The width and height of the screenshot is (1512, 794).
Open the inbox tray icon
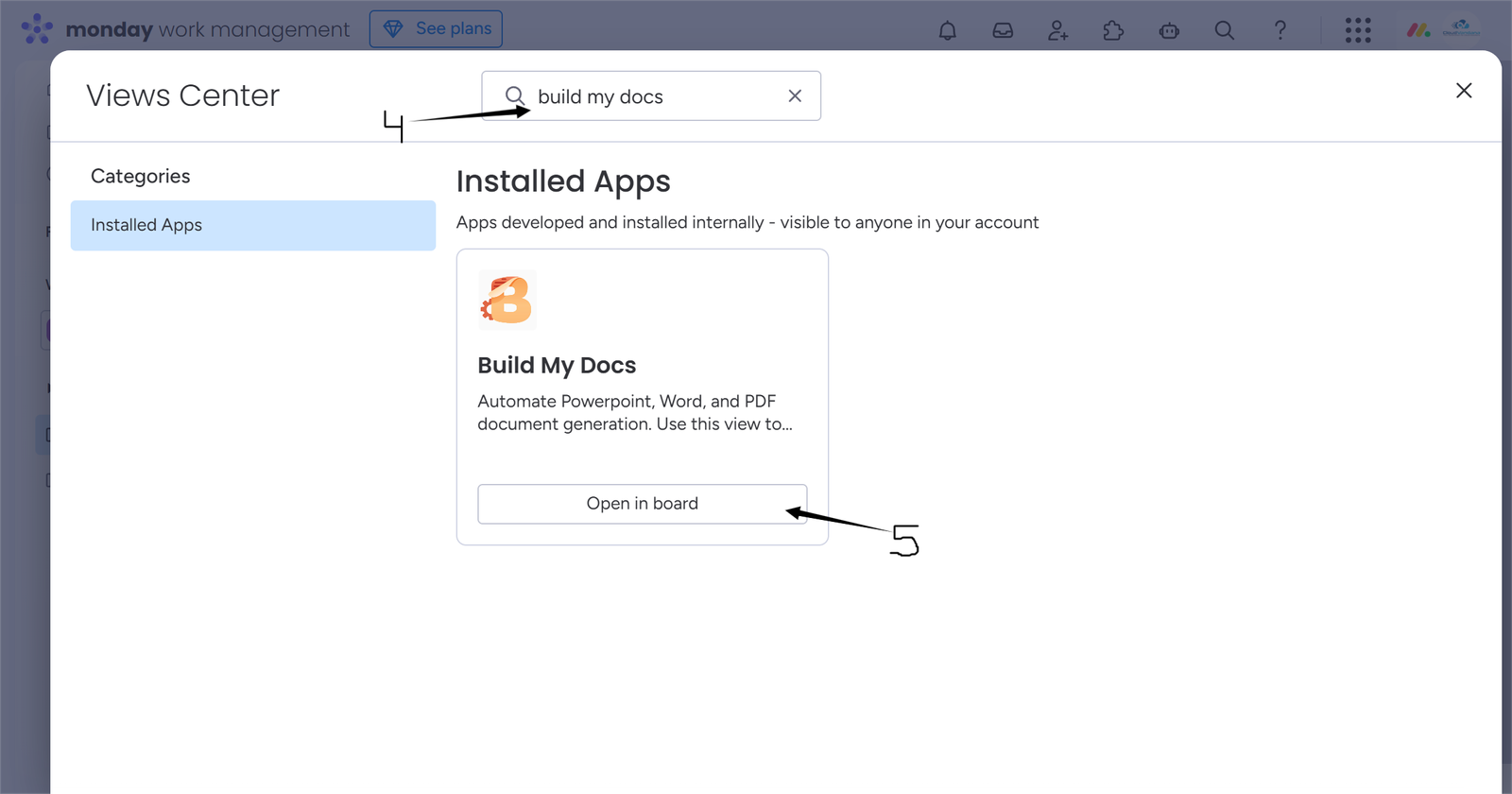click(x=1003, y=30)
